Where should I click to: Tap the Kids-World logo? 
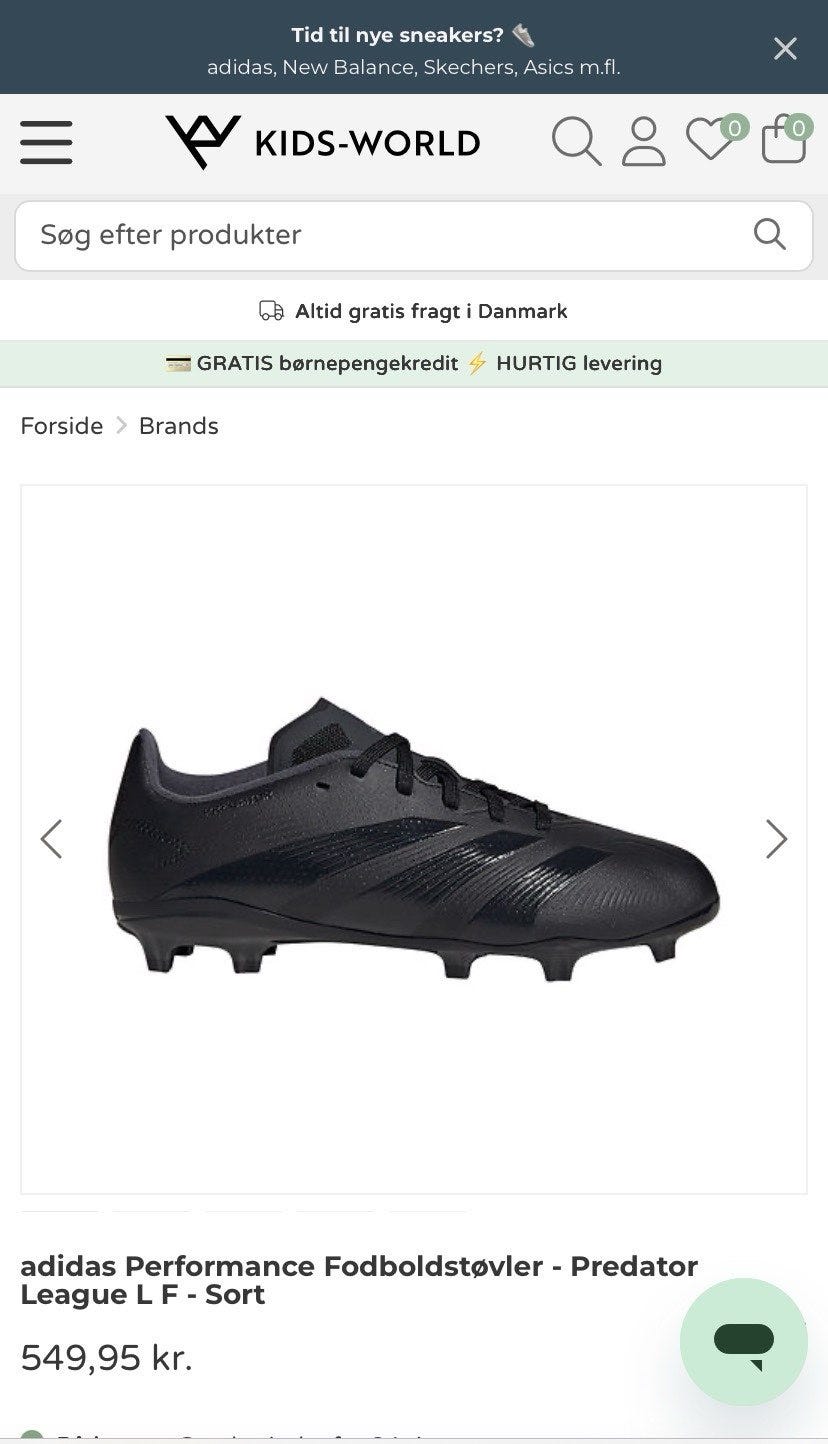coord(322,142)
